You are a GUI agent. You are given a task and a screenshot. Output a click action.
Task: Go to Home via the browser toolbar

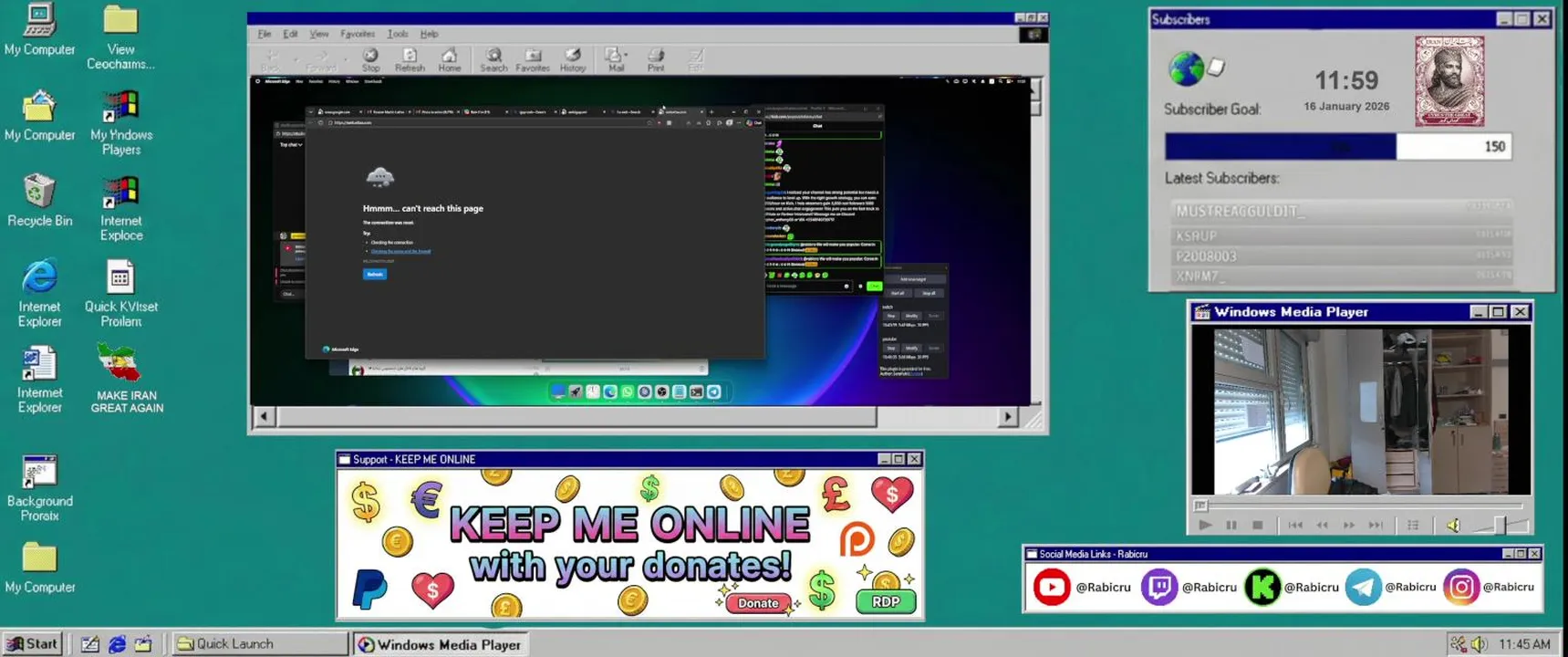click(449, 60)
